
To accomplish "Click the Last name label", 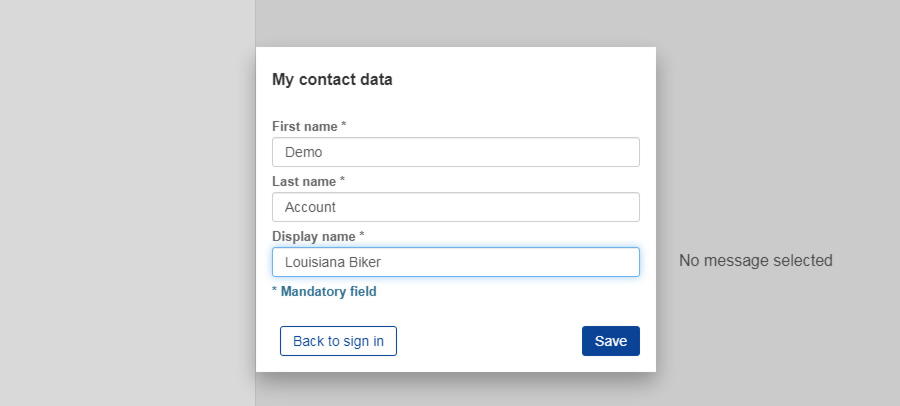I will (304, 182).
